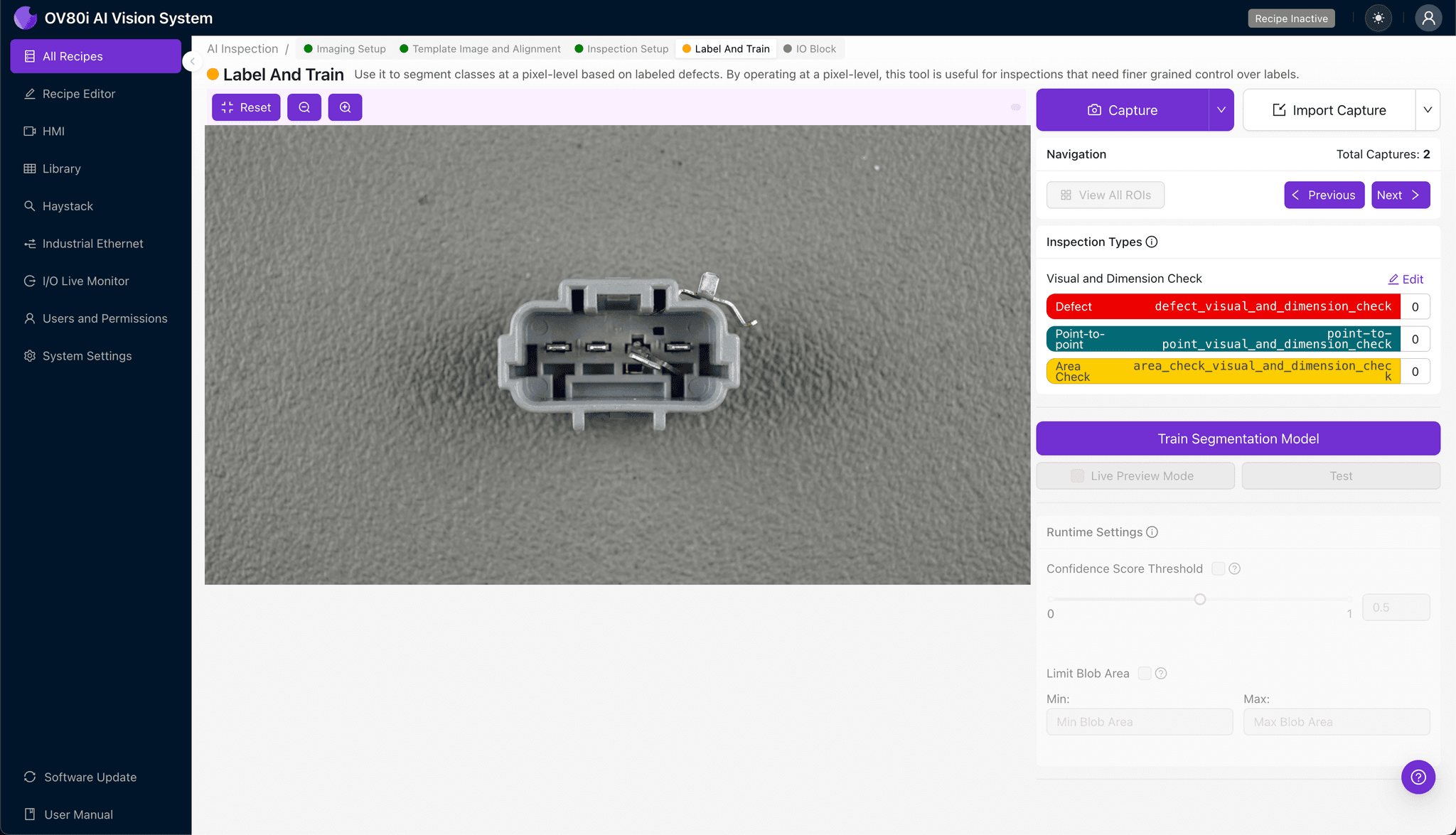Toggle the light/dark theme sun icon
The width and height of the screenshot is (1456, 835).
tap(1378, 18)
